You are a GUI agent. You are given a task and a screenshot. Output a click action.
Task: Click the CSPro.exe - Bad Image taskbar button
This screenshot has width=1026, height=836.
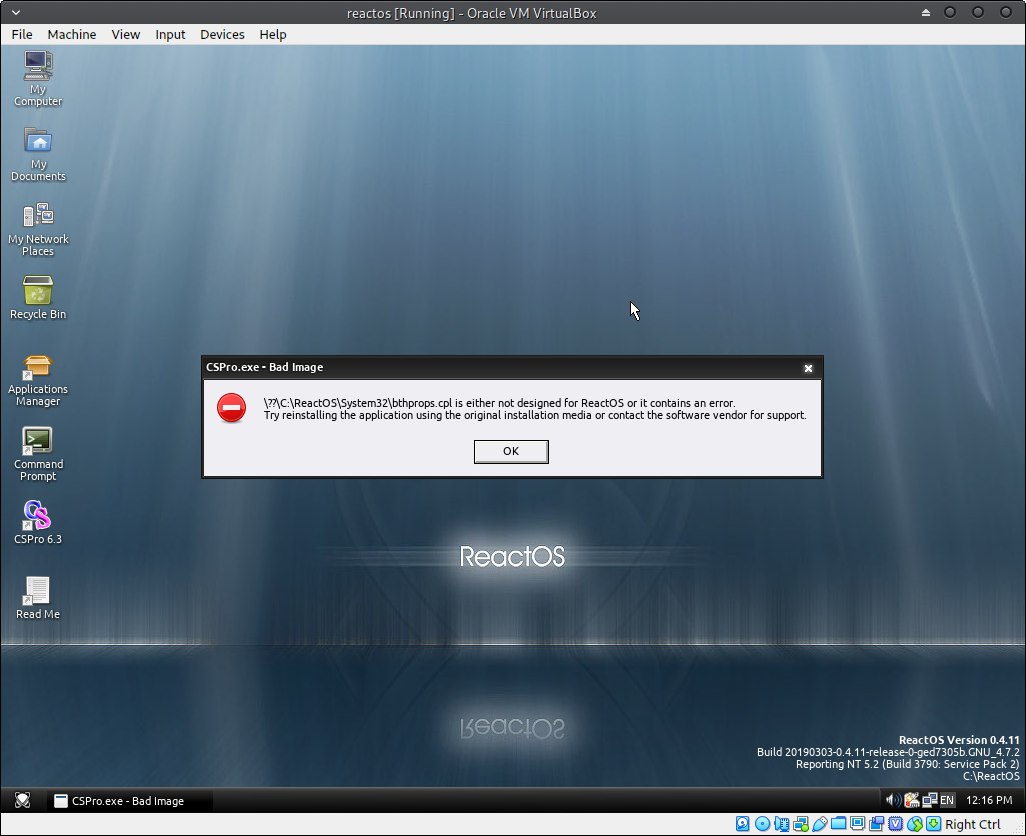129,801
